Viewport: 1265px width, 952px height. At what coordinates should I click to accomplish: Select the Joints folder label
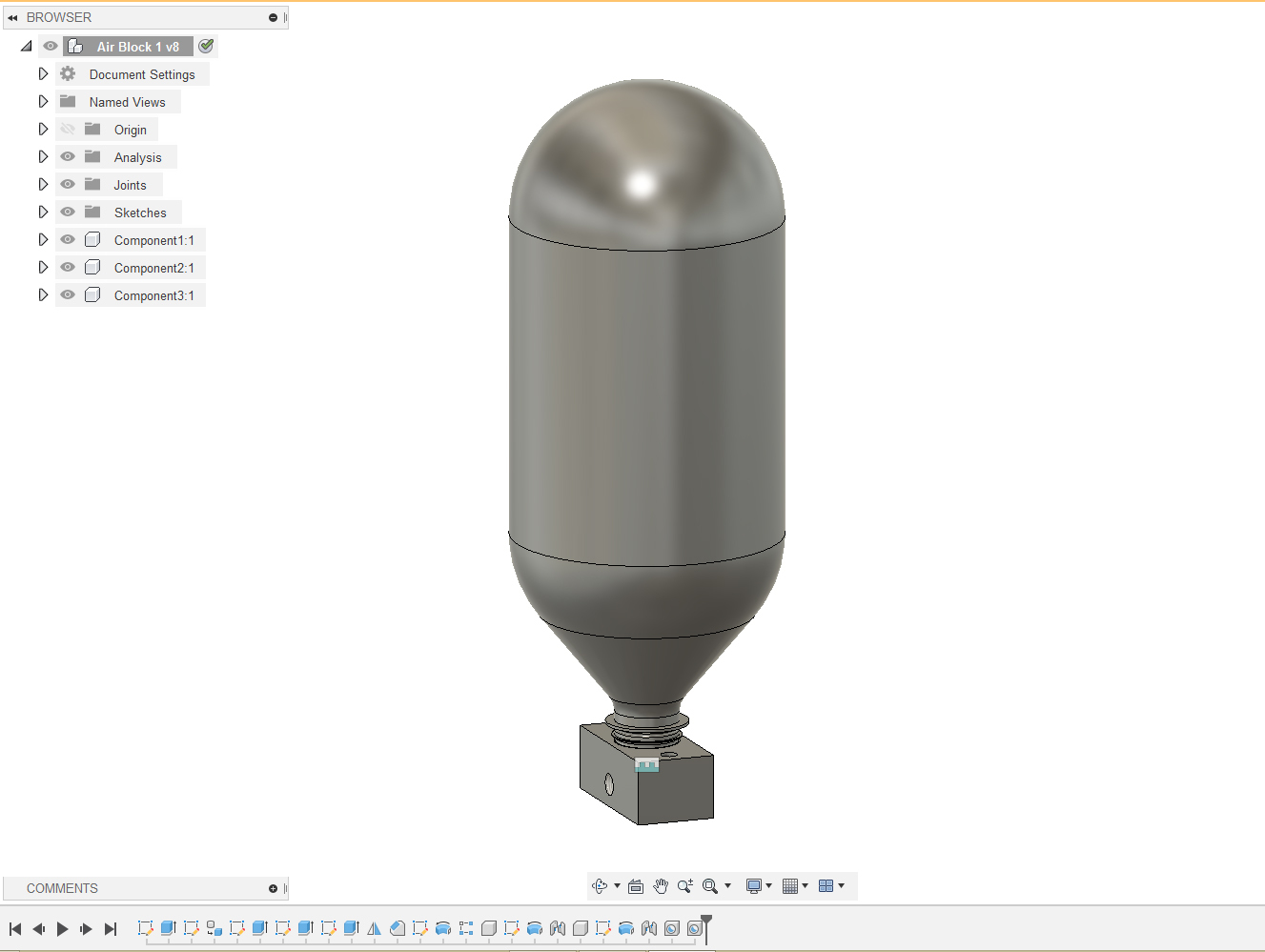click(131, 186)
